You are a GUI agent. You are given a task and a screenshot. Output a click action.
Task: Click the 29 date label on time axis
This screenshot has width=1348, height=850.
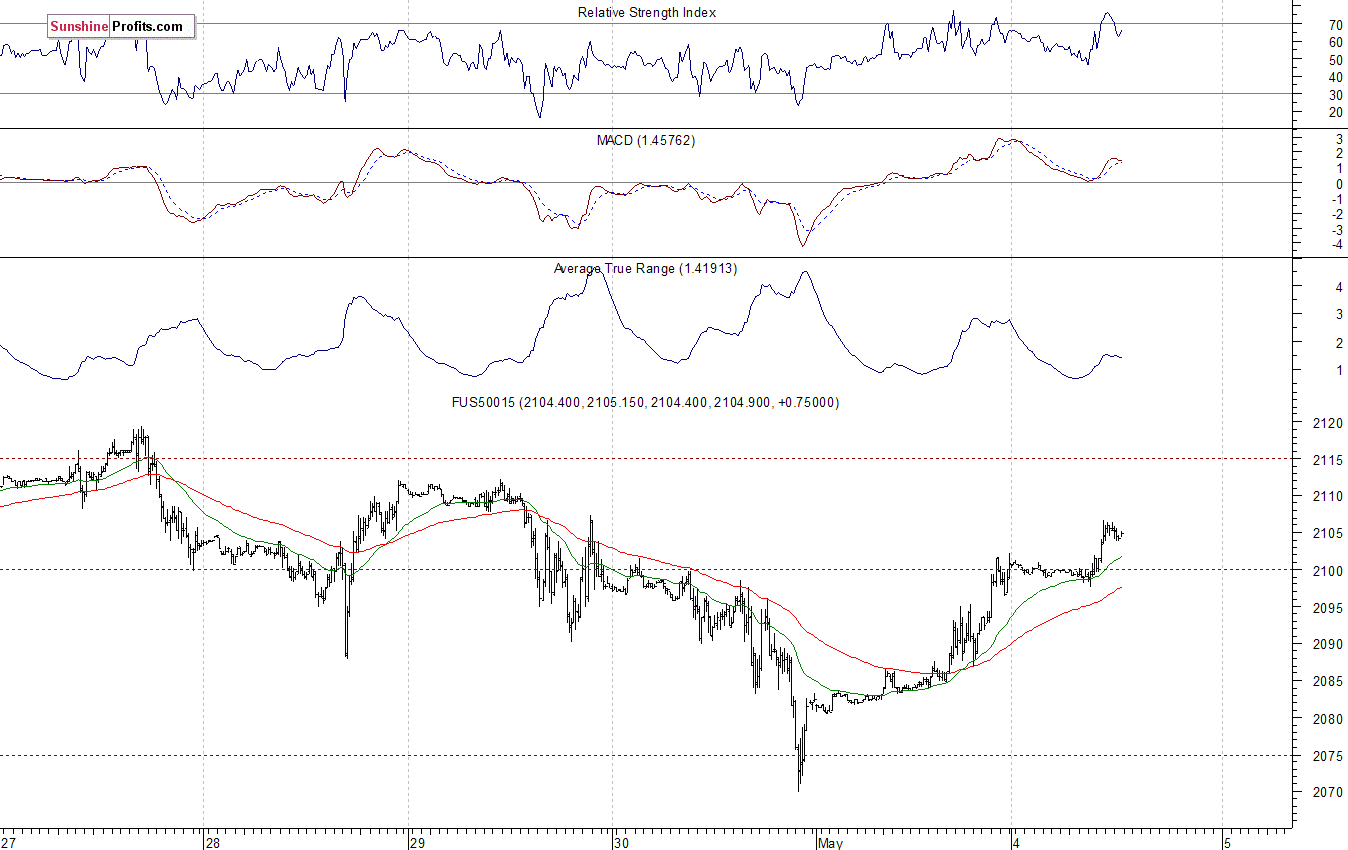419,842
